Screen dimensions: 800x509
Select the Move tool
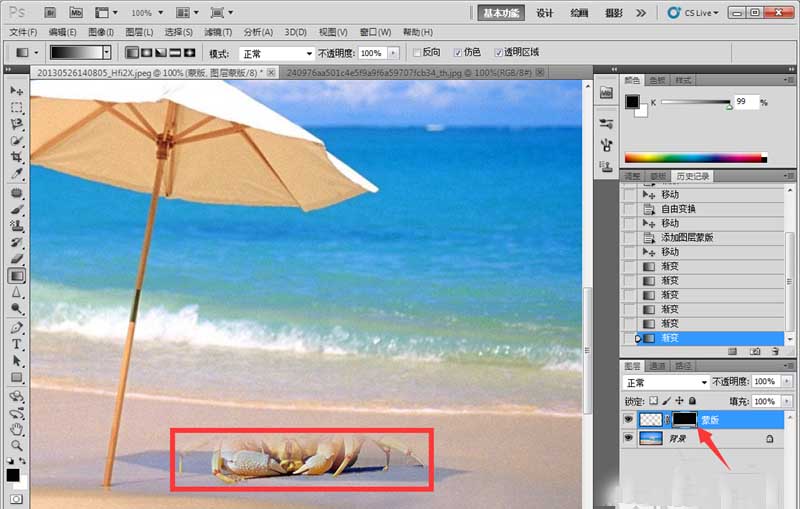tap(16, 91)
